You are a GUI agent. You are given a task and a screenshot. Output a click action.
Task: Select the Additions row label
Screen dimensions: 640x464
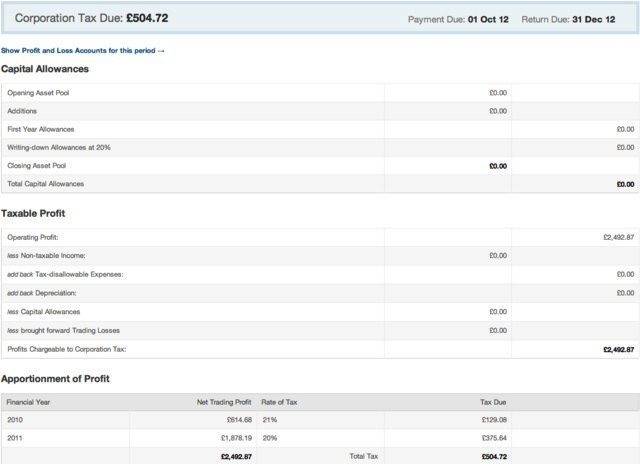pyautogui.click(x=23, y=111)
